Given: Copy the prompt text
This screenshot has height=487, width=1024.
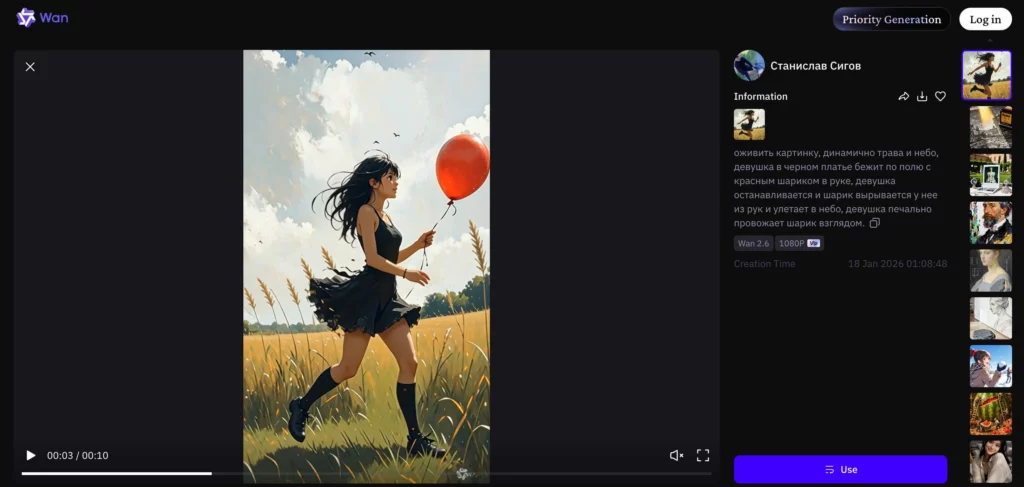Looking at the screenshot, I should point(875,224).
